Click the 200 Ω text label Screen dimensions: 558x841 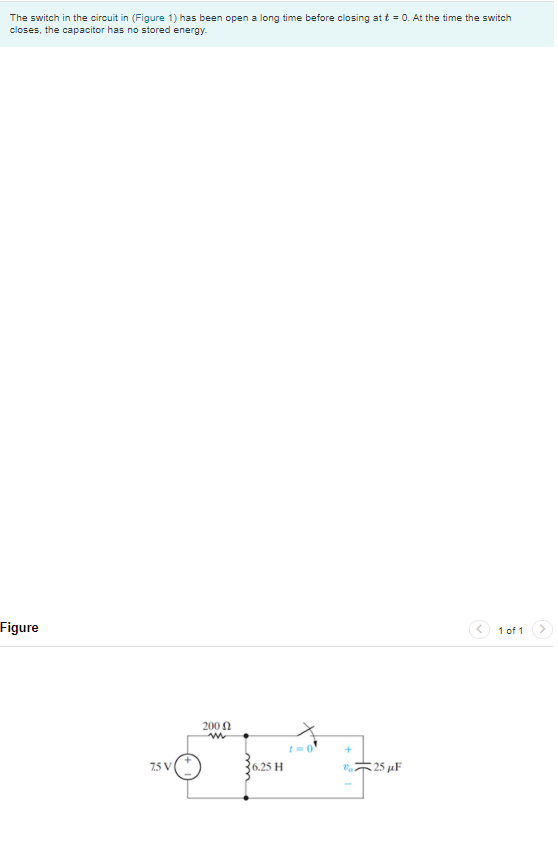(x=217, y=726)
